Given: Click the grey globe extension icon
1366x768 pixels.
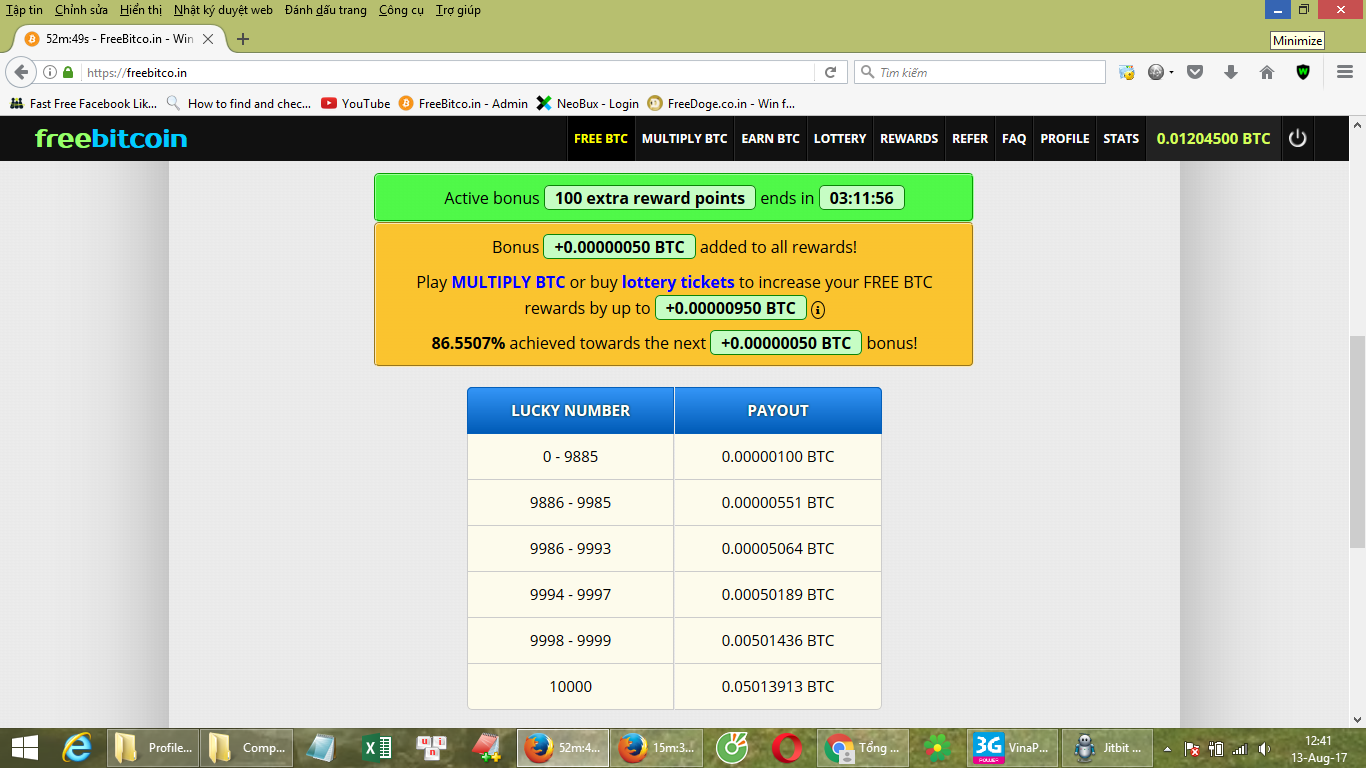Looking at the screenshot, I should tap(1155, 72).
